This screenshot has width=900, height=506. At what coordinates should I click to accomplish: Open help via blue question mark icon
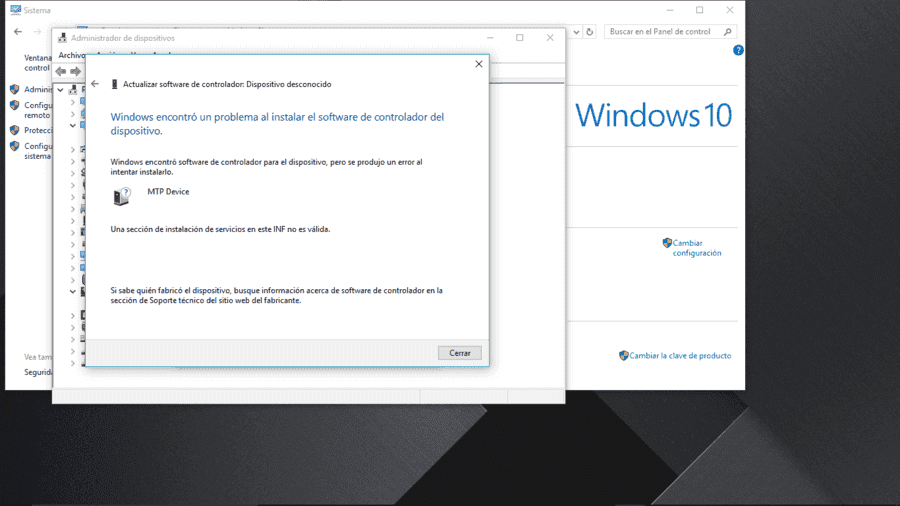pos(738,50)
